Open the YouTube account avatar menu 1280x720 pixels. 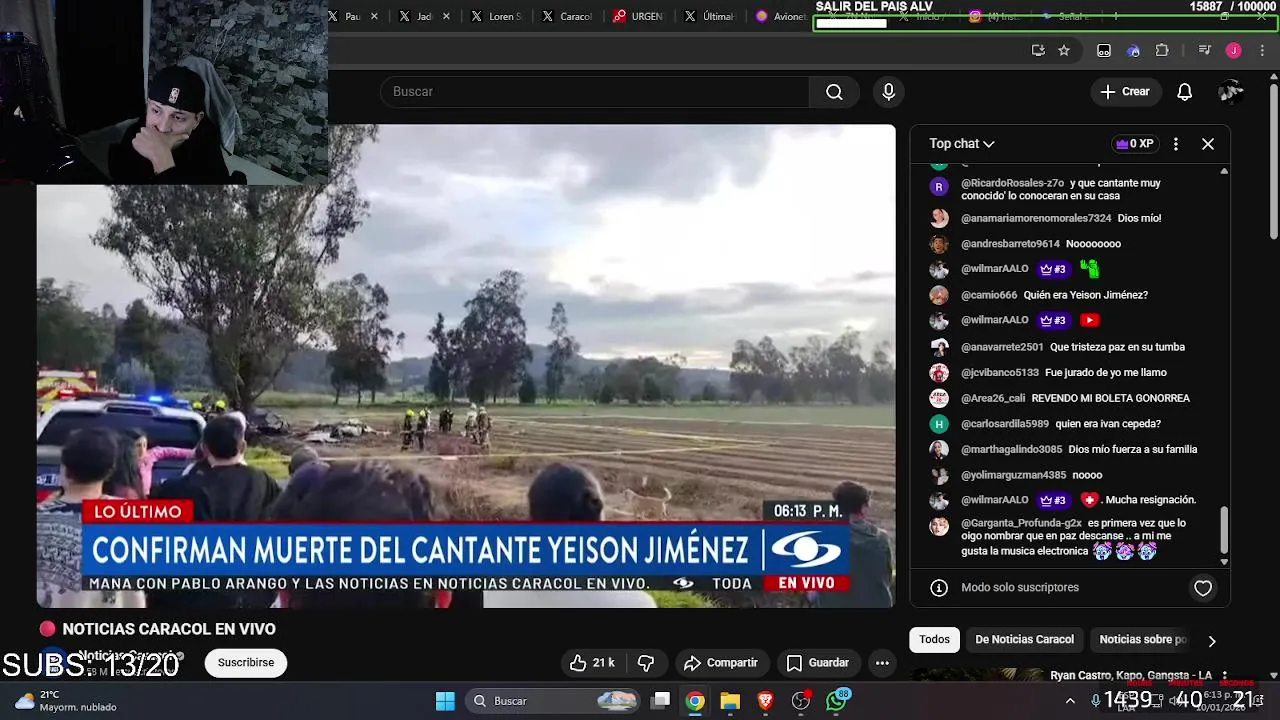tap(1230, 92)
